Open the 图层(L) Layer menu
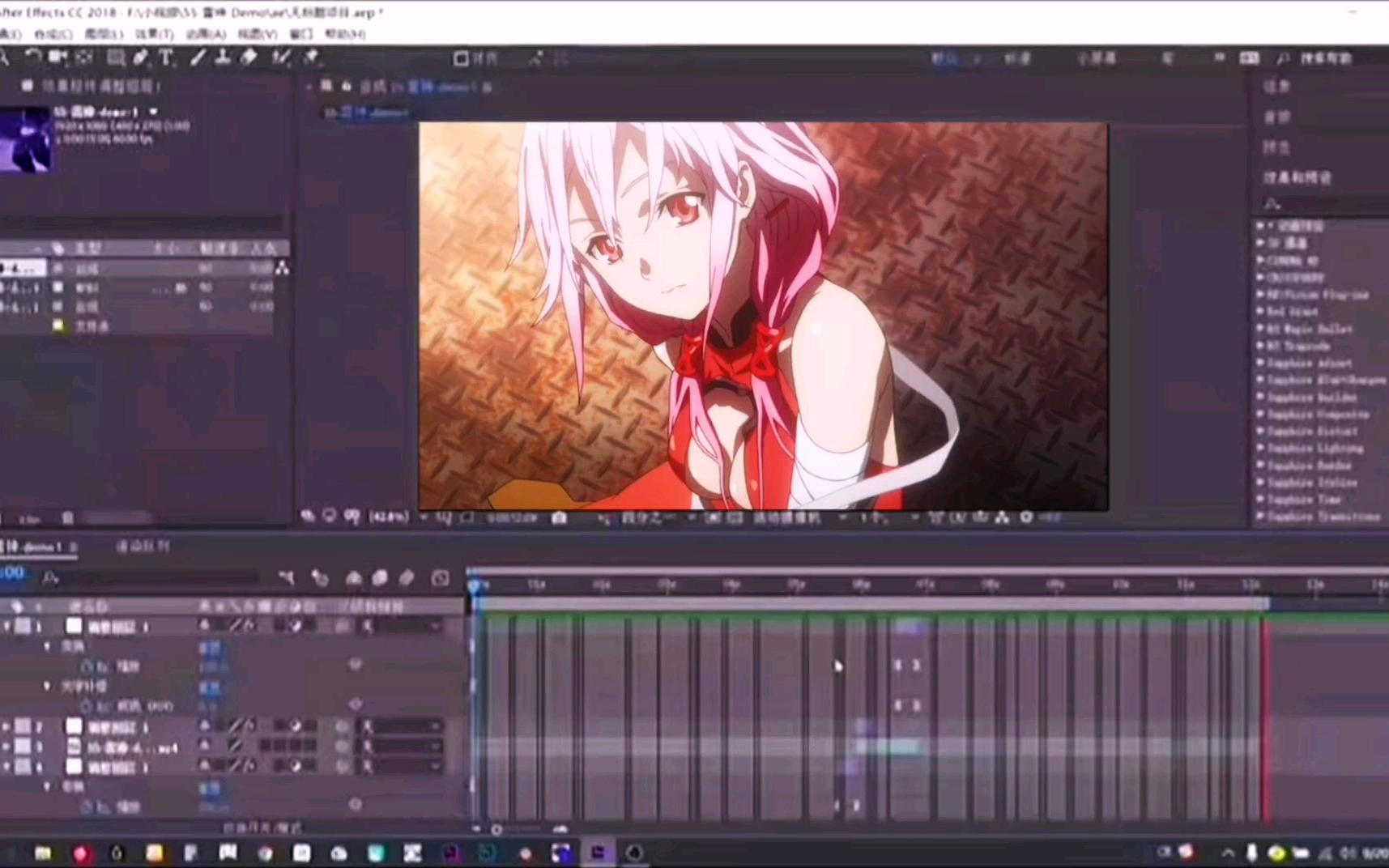This screenshot has height=868, width=1389. click(104, 34)
